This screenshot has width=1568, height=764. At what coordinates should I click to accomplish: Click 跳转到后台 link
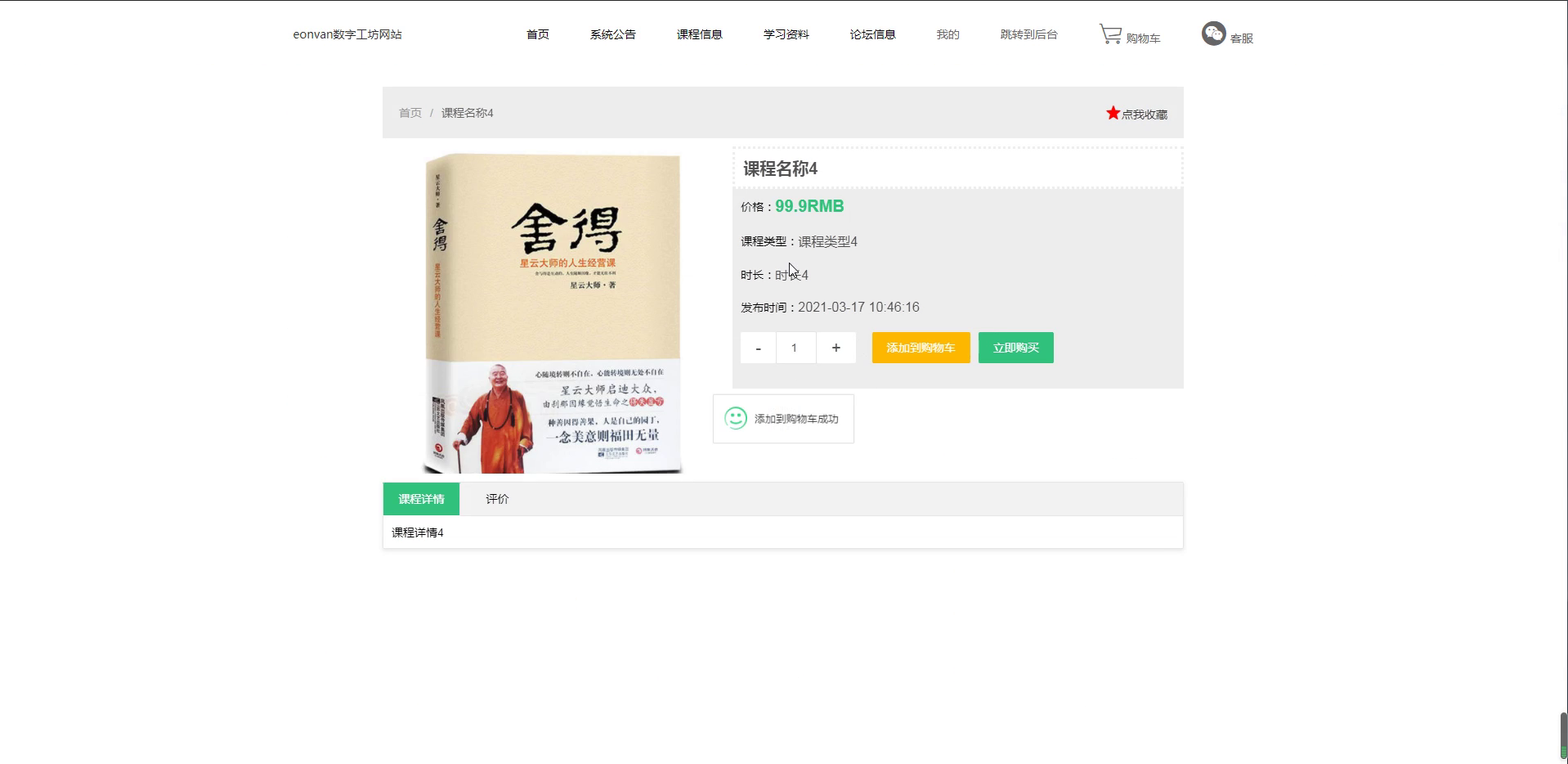(x=1028, y=34)
